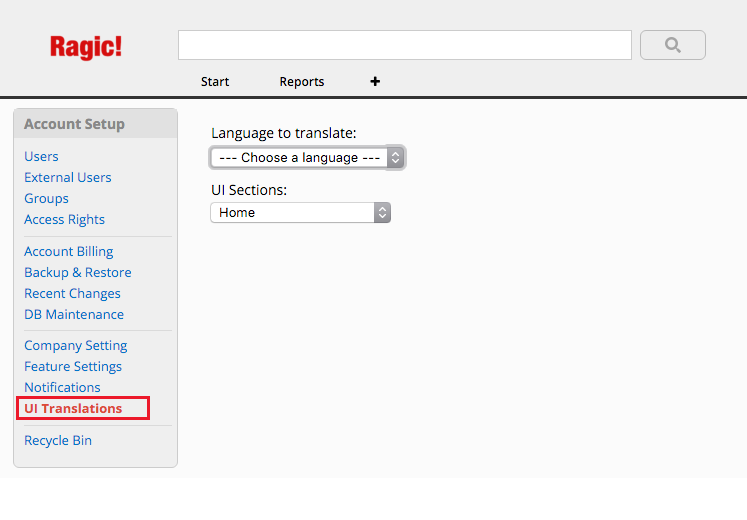Click the UI Sections label
Image resolution: width=747 pixels, height=520 pixels.
pos(249,190)
